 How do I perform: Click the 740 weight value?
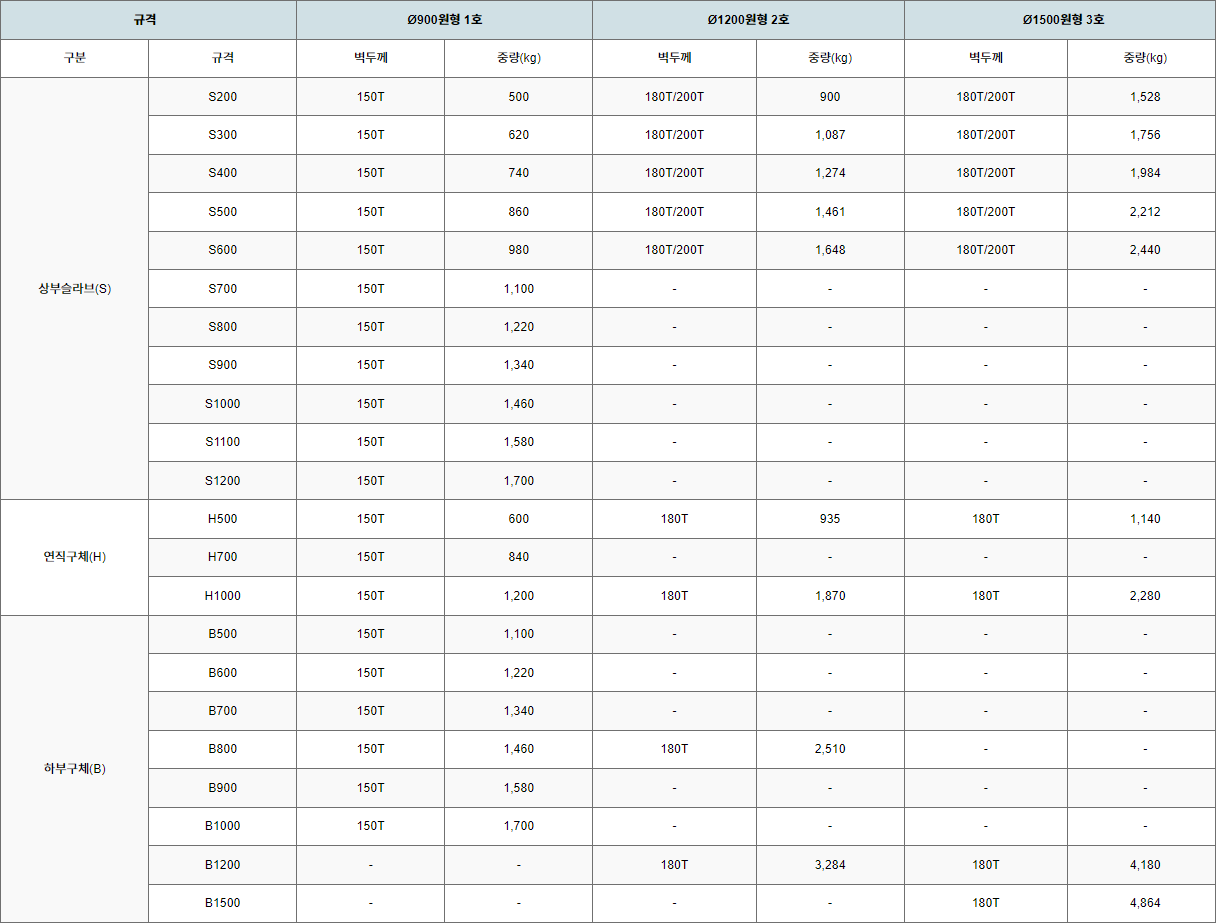(x=518, y=173)
